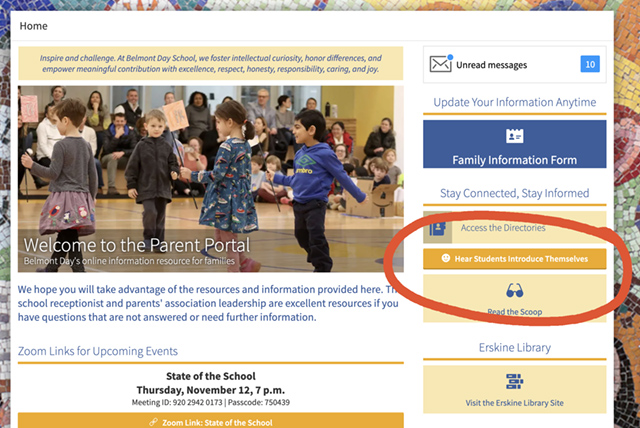The height and width of the screenshot is (428, 640).
Task: Click Access the Directories text
Action: (503, 228)
